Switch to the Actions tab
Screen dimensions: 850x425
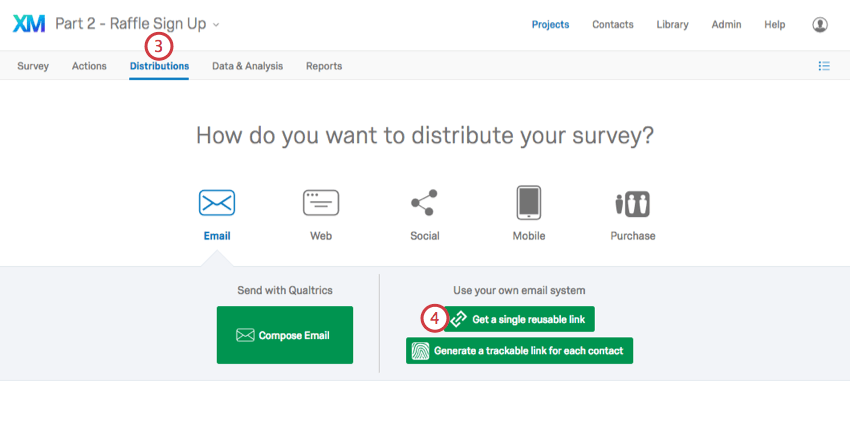pyautogui.click(x=89, y=66)
